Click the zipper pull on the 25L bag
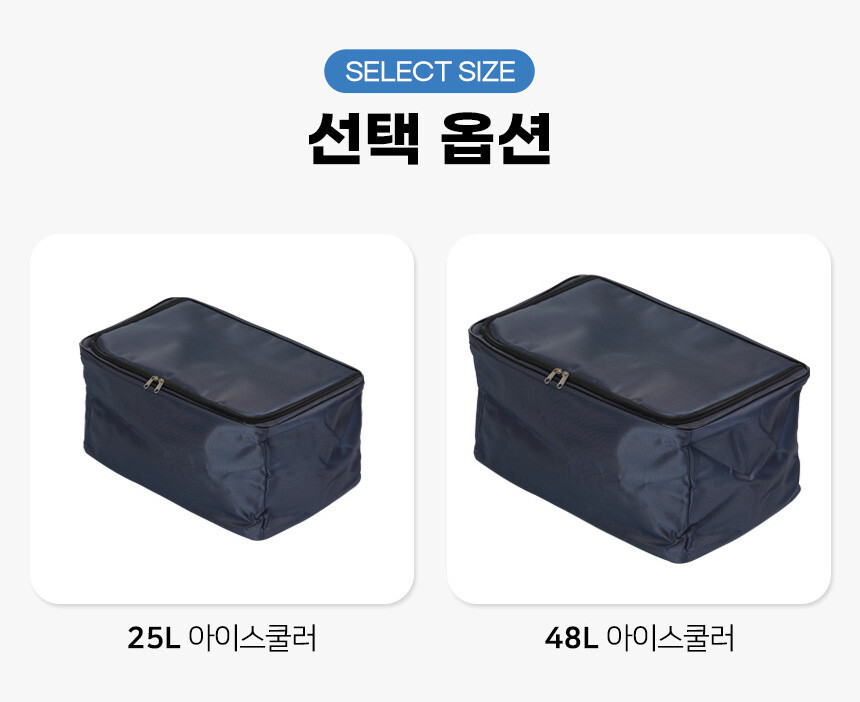The width and height of the screenshot is (860, 702). (x=154, y=384)
